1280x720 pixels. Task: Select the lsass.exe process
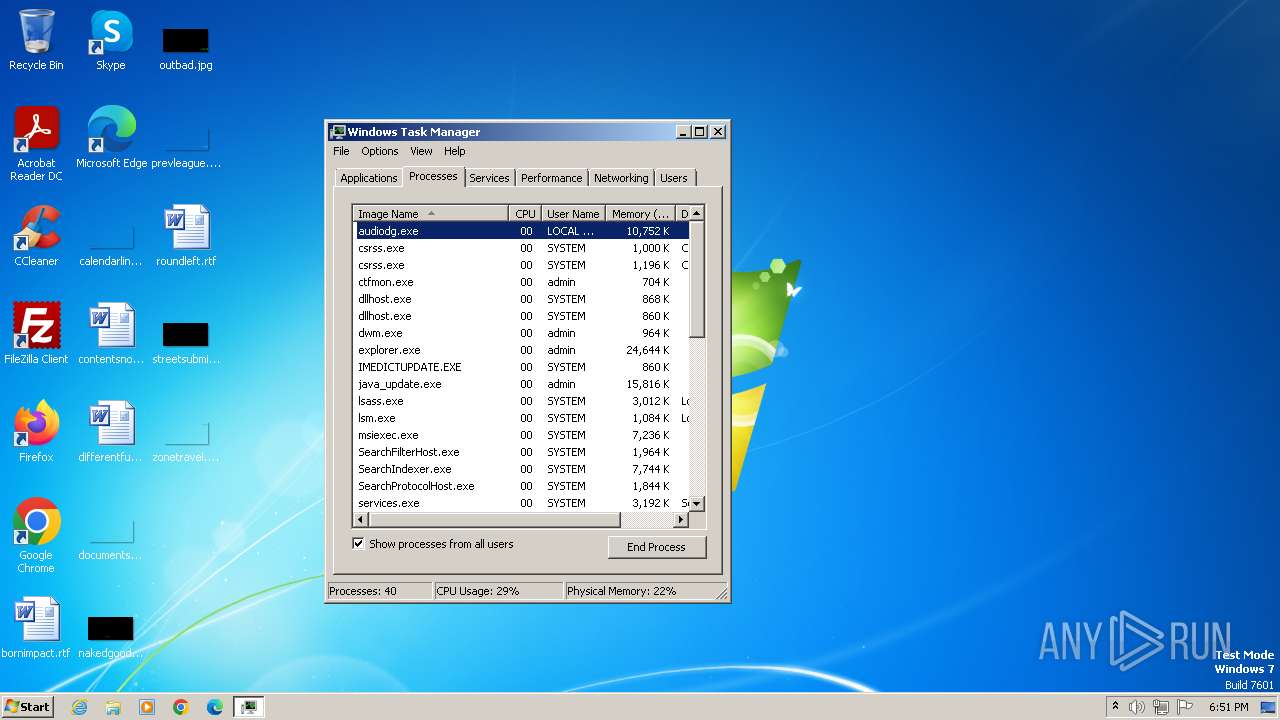coord(521,401)
